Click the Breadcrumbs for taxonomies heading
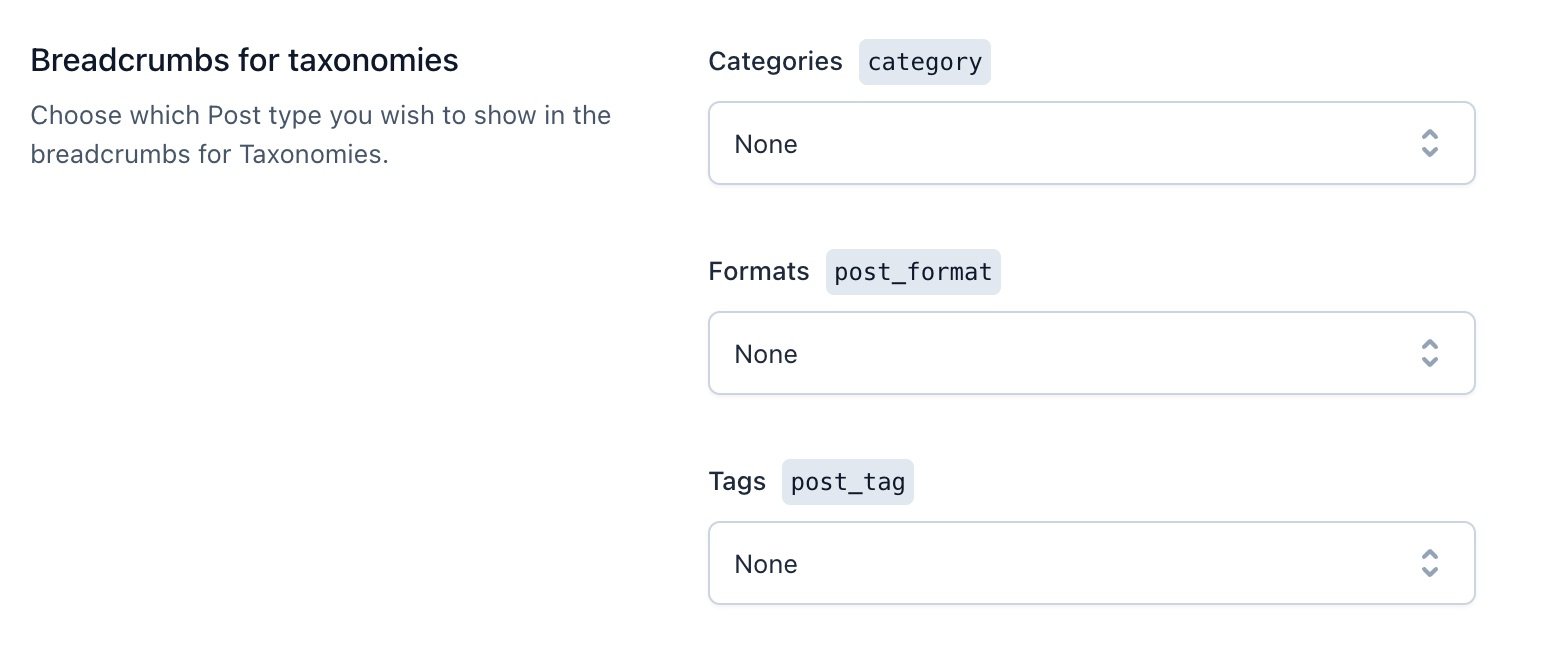The height and width of the screenshot is (654, 1542). click(x=245, y=60)
